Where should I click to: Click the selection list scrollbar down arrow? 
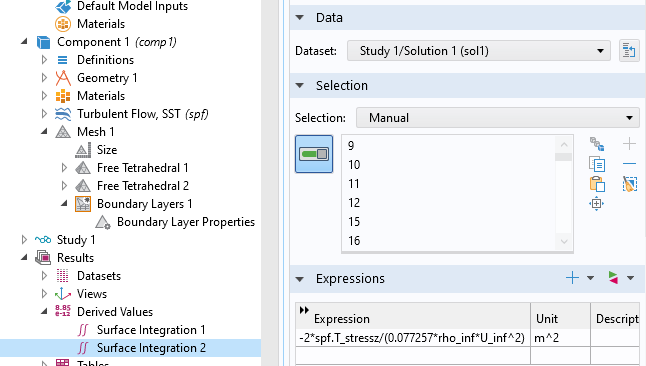[564, 242]
